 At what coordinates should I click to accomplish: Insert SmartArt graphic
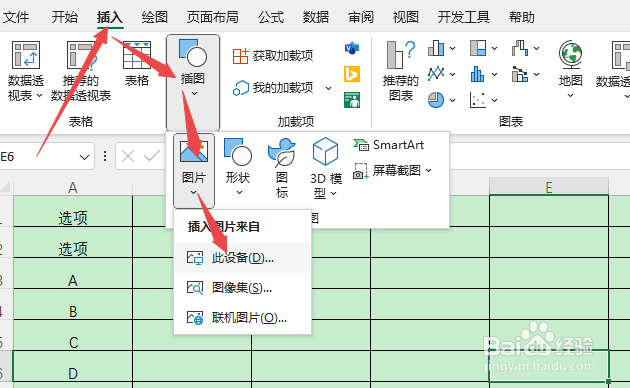388,145
